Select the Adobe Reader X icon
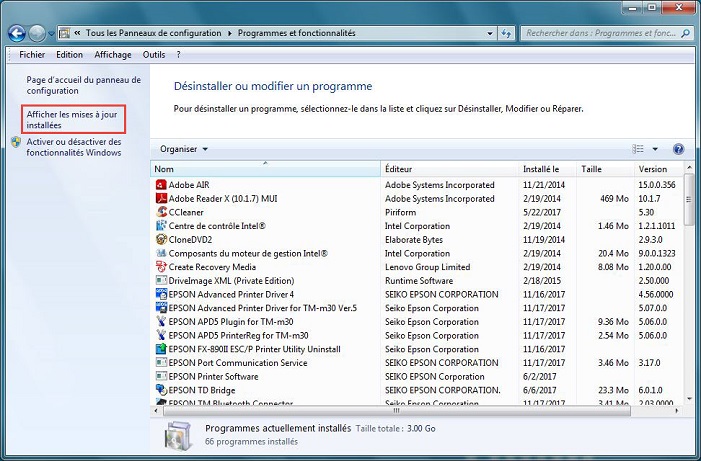Screen dimensions: 701x461 pyautogui.click(x=161, y=199)
